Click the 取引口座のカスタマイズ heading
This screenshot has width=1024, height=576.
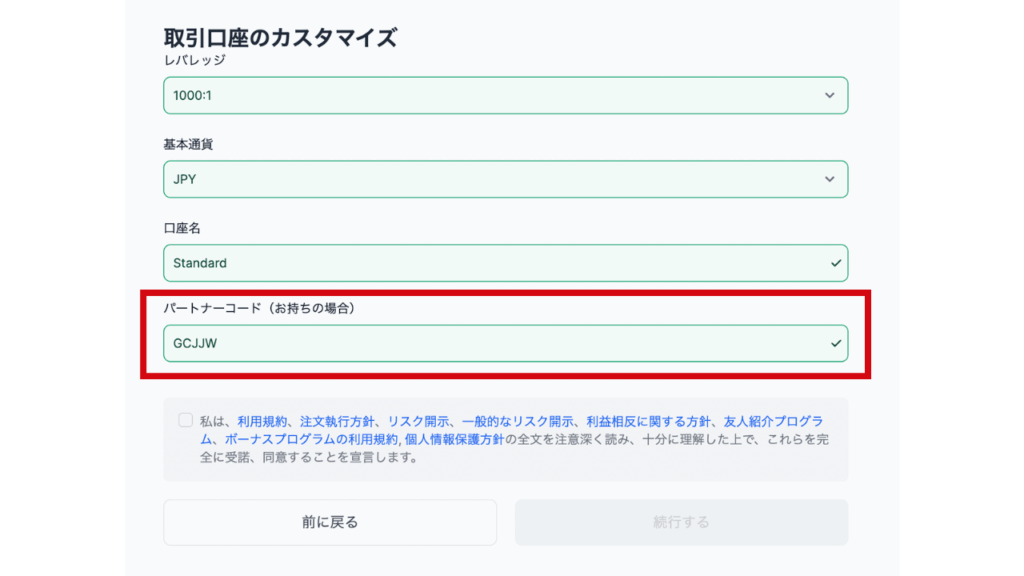tap(280, 38)
